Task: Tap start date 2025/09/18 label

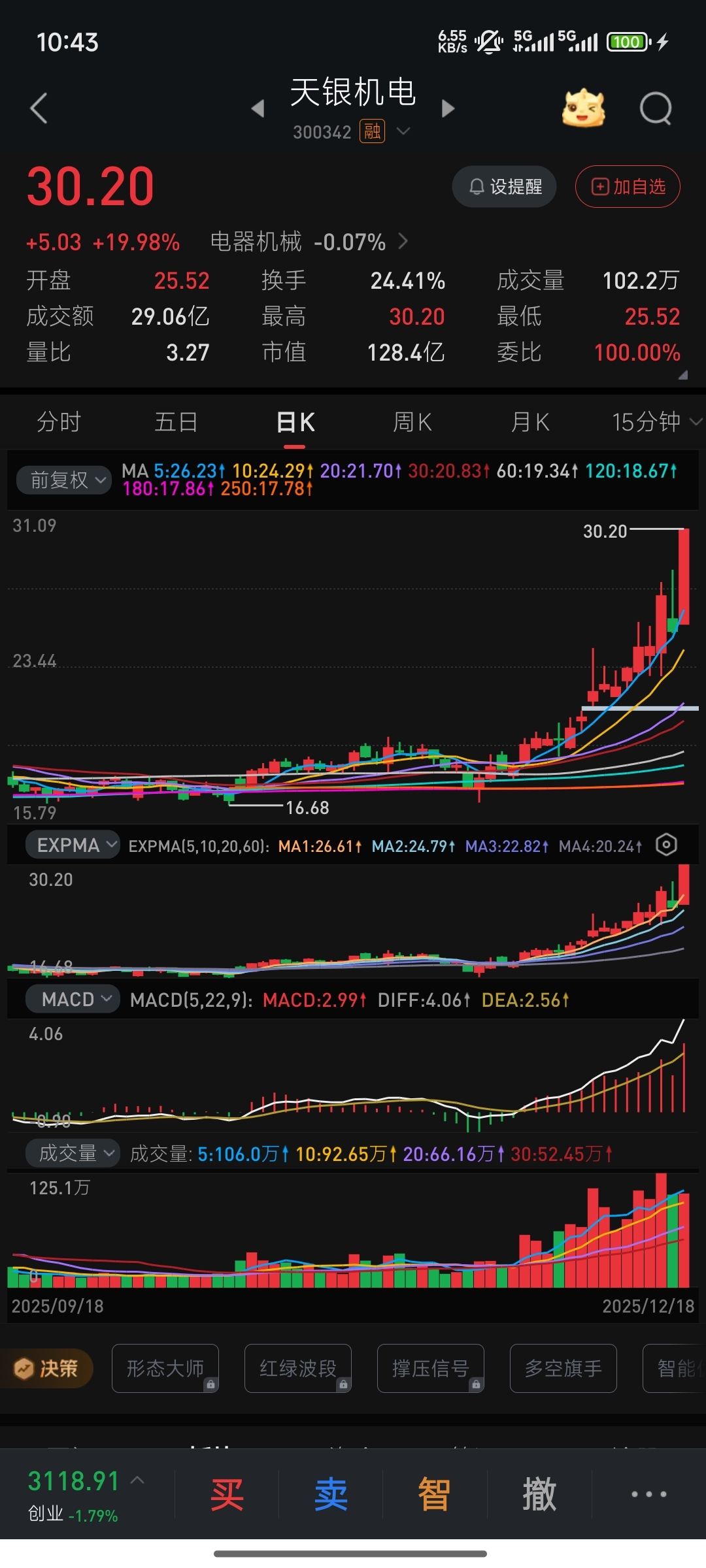Action: 58,1306
